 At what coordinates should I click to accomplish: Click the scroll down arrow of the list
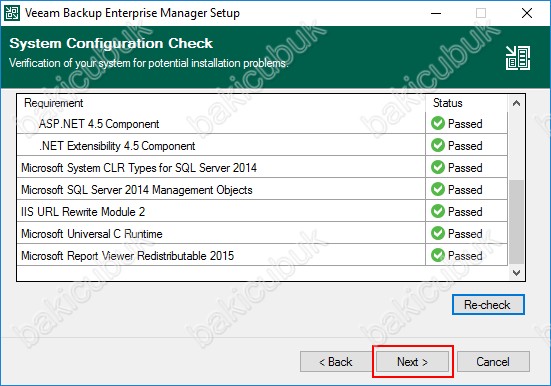(516, 272)
